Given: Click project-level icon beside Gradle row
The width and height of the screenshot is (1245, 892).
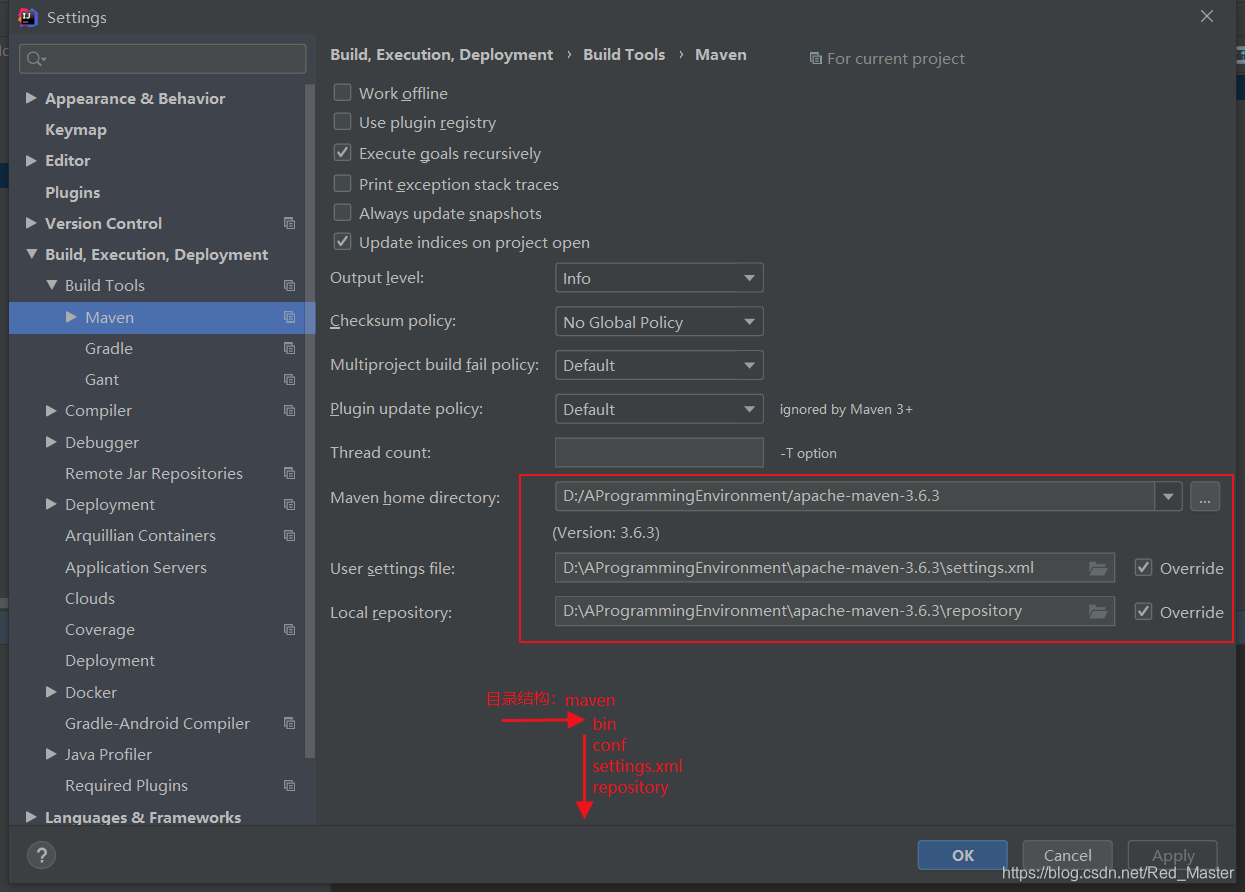Looking at the screenshot, I should [x=289, y=348].
